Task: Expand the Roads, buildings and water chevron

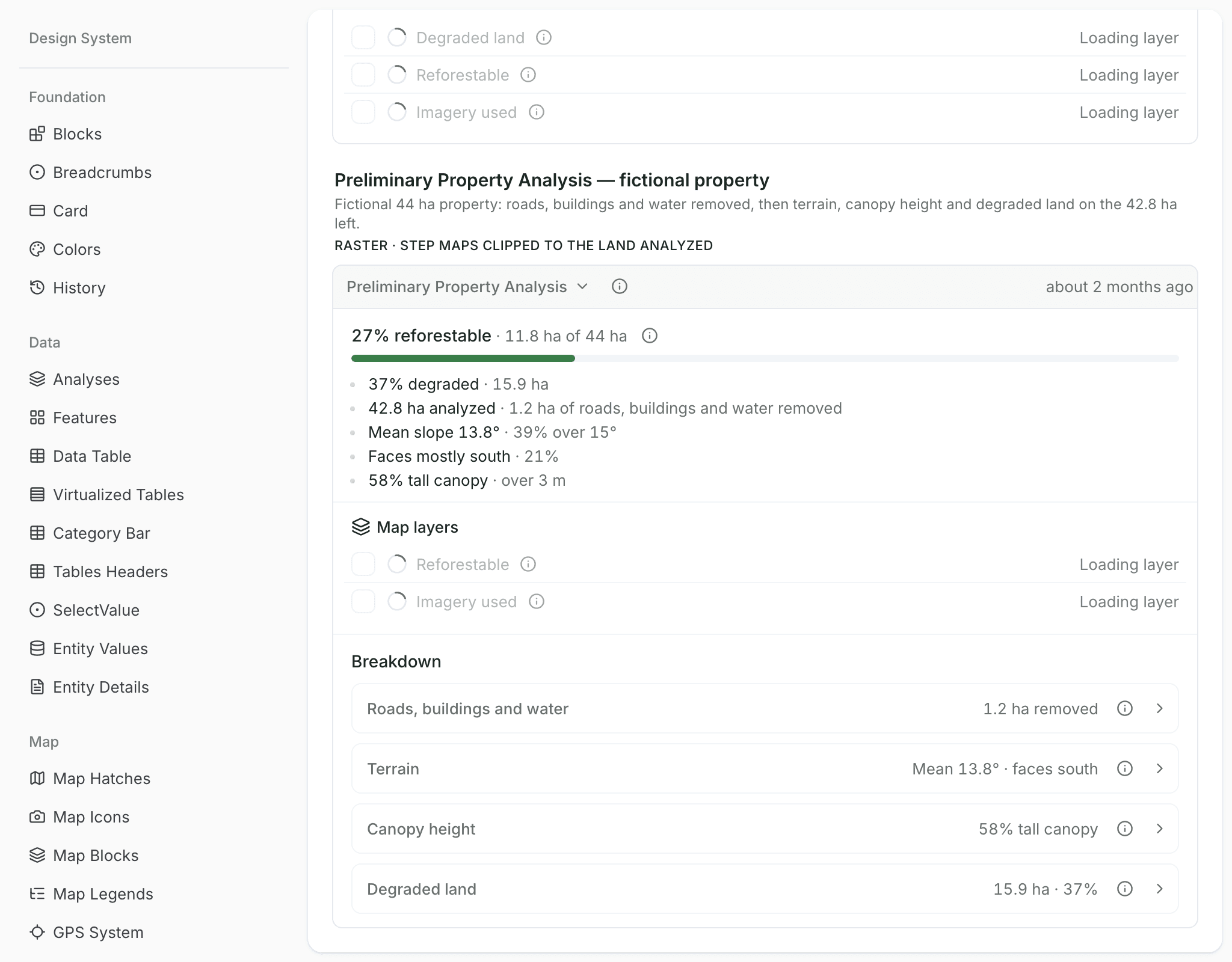Action: pyautogui.click(x=1160, y=708)
